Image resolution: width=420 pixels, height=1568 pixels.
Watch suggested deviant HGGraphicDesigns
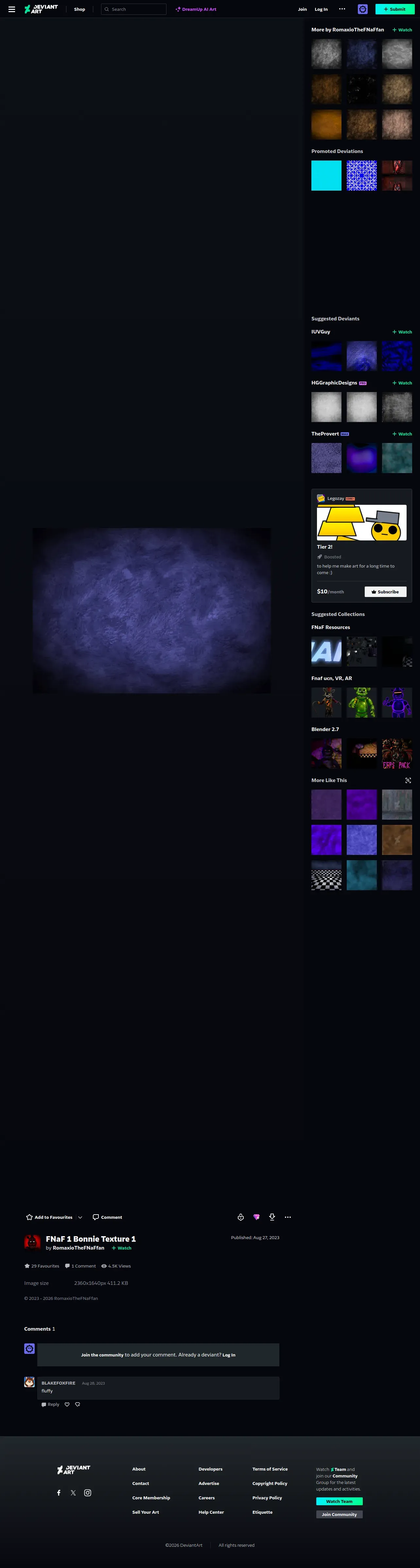tap(402, 383)
